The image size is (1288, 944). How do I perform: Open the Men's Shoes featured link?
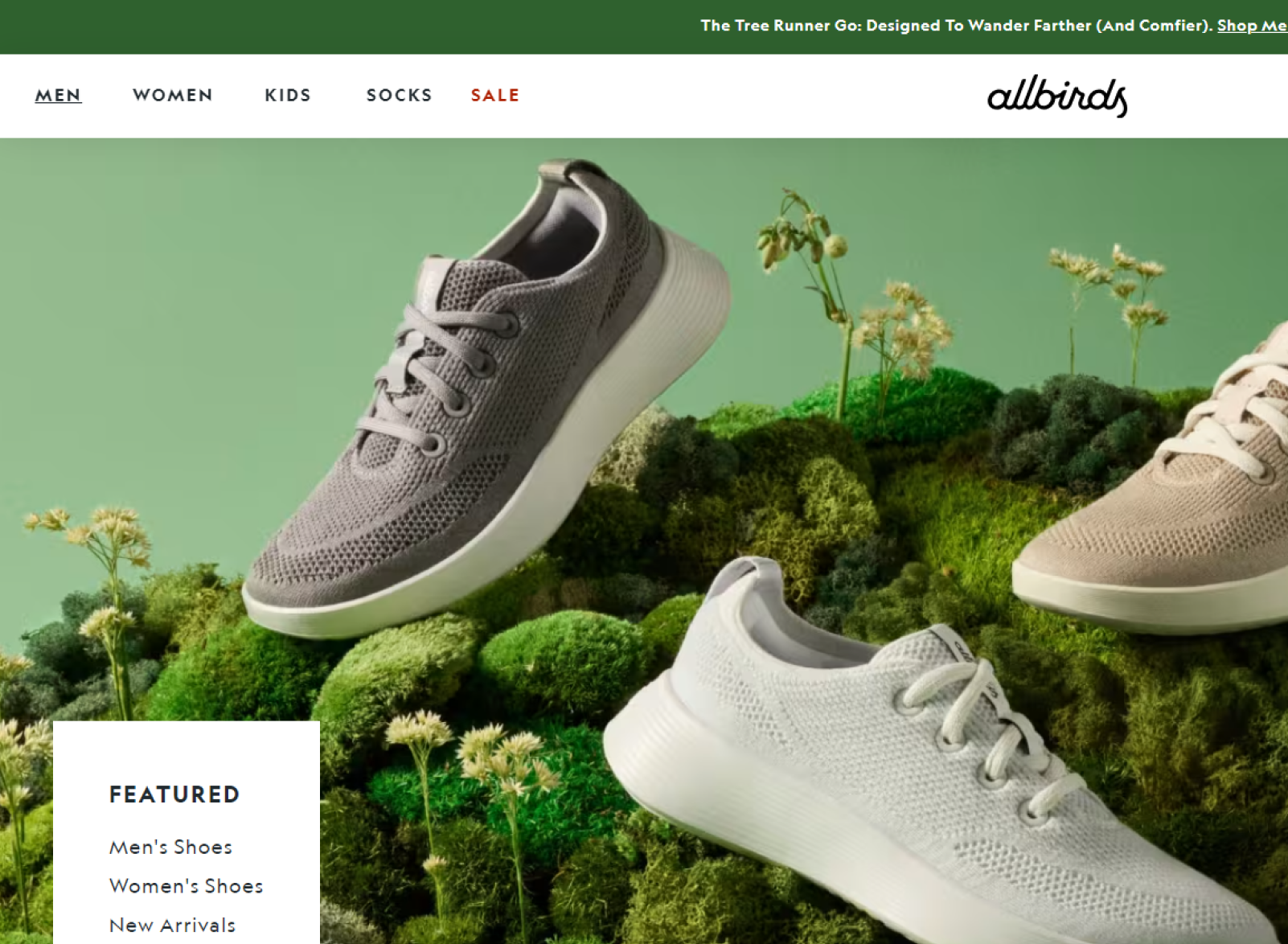(x=170, y=847)
